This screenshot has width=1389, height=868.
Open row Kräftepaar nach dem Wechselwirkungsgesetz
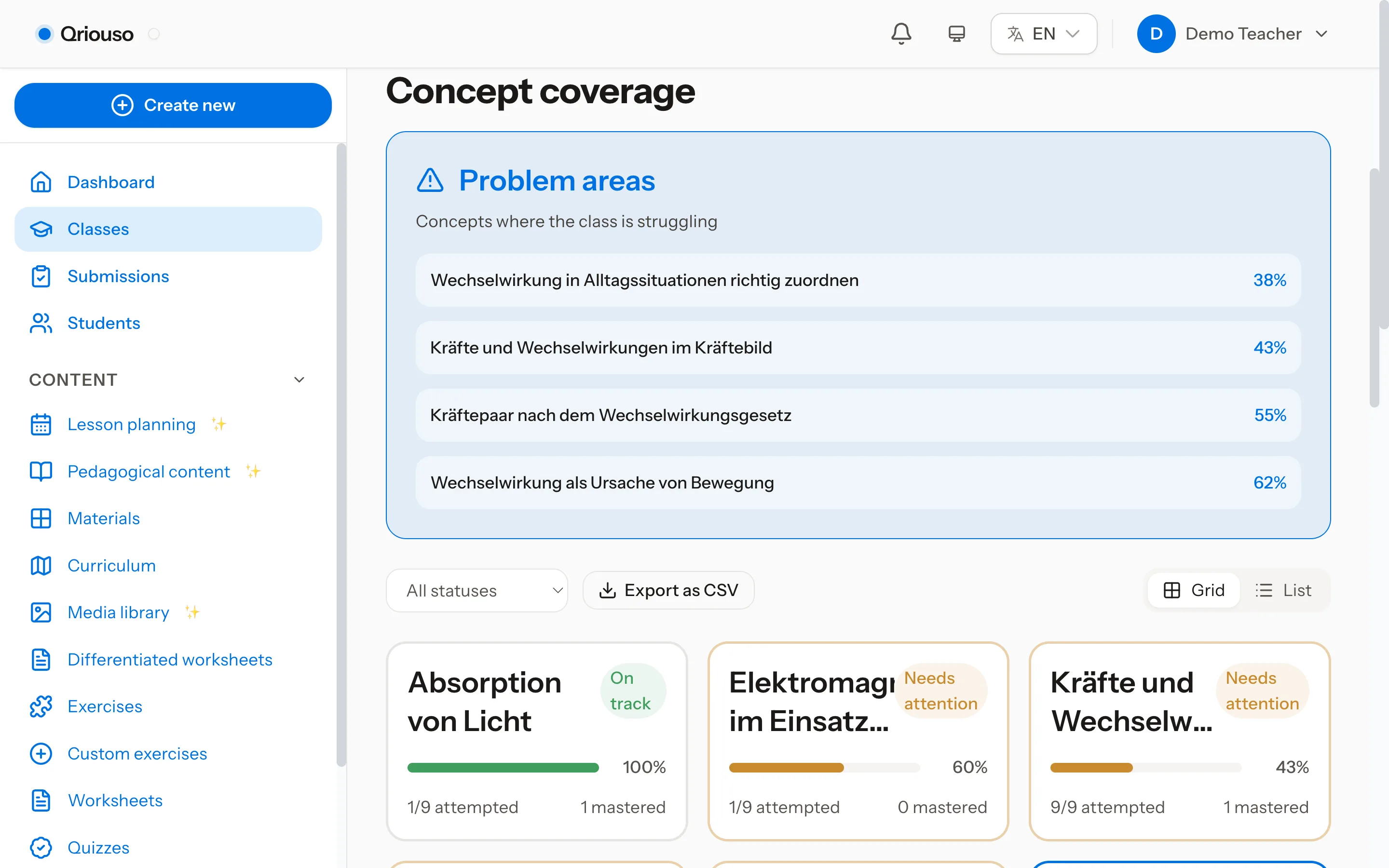coord(858,415)
